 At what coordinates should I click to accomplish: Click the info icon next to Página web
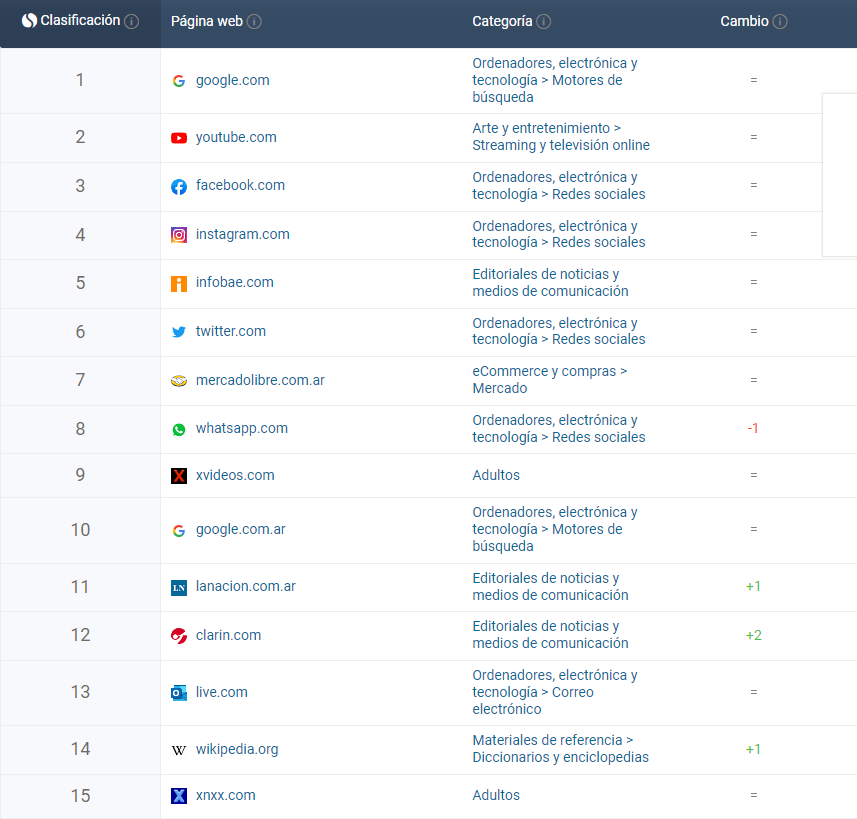pyautogui.click(x=254, y=22)
